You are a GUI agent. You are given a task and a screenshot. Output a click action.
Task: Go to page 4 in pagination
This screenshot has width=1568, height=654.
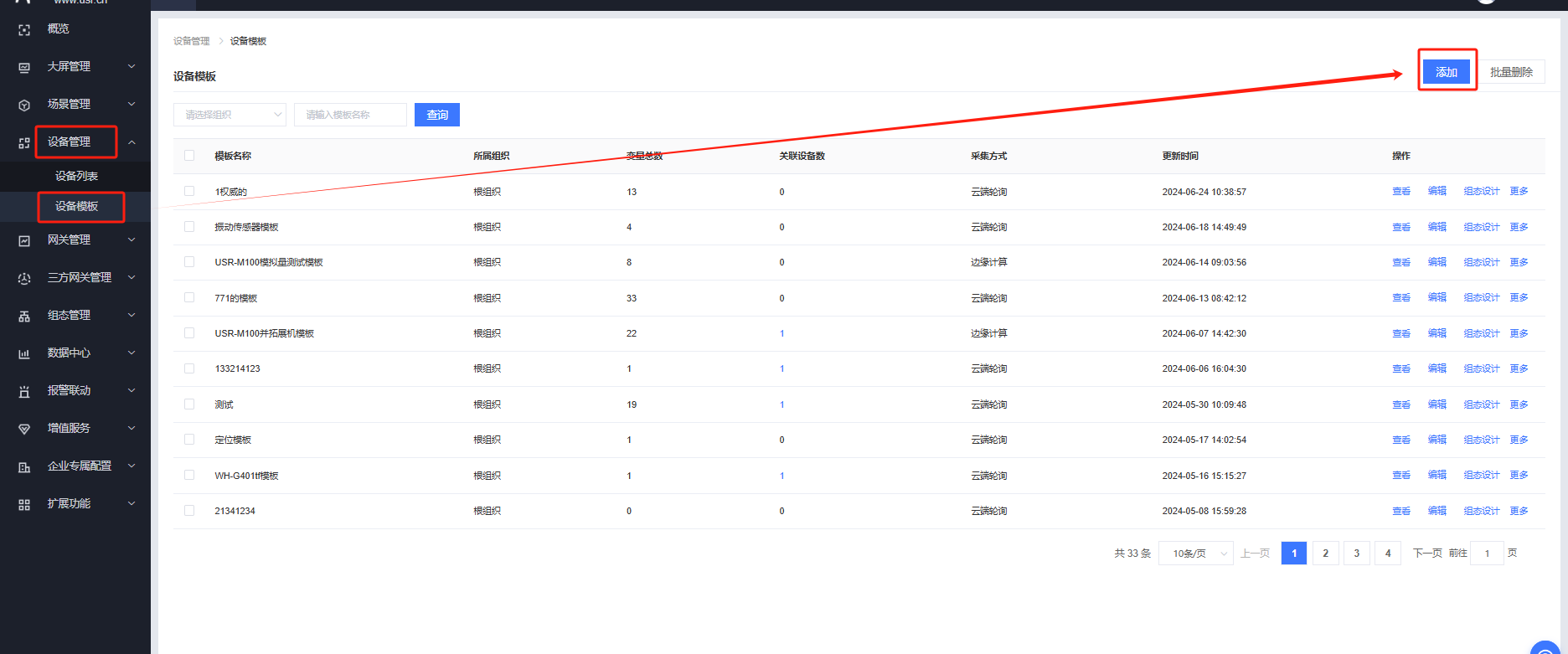tap(1388, 554)
